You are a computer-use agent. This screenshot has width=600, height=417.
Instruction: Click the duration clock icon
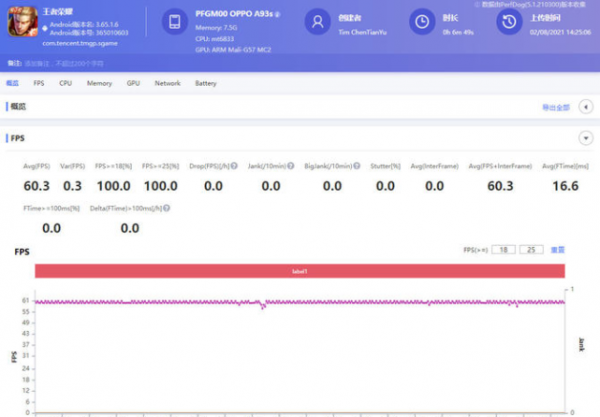(422, 22)
